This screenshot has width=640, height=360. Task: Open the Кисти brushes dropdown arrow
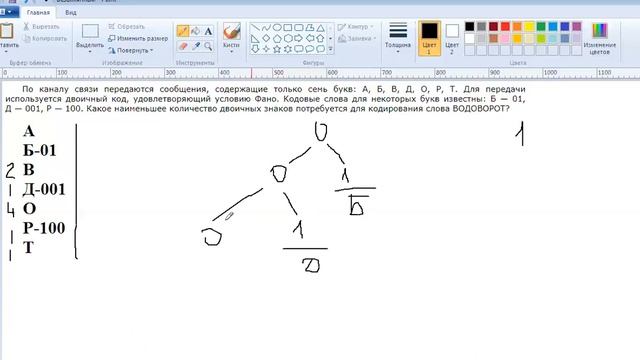coord(231,52)
